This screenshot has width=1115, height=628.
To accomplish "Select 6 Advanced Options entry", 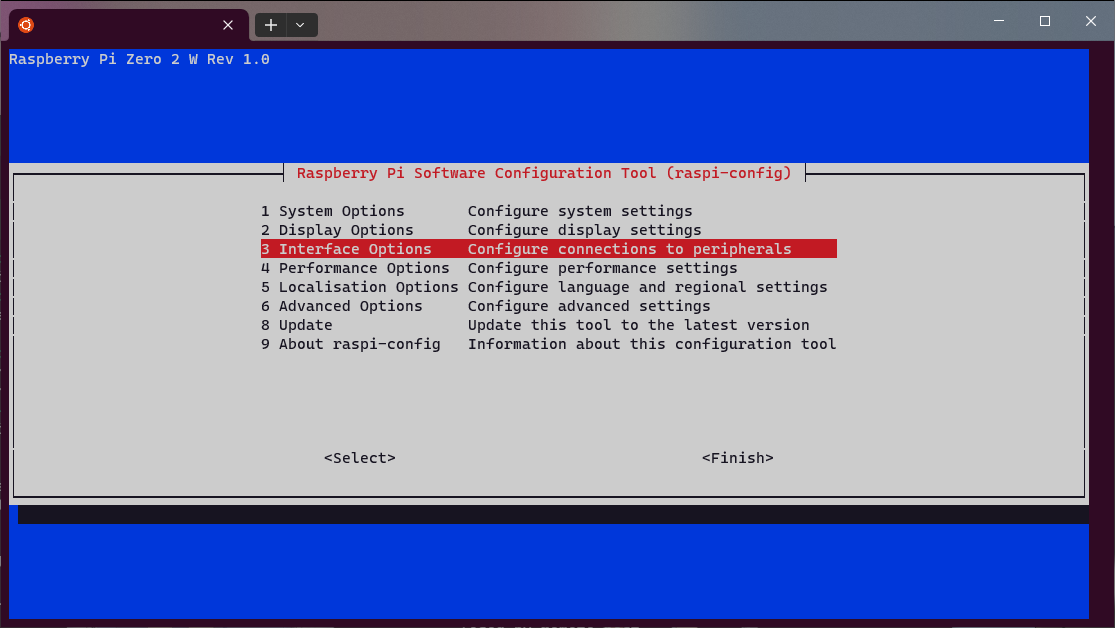I will click(x=548, y=306).
